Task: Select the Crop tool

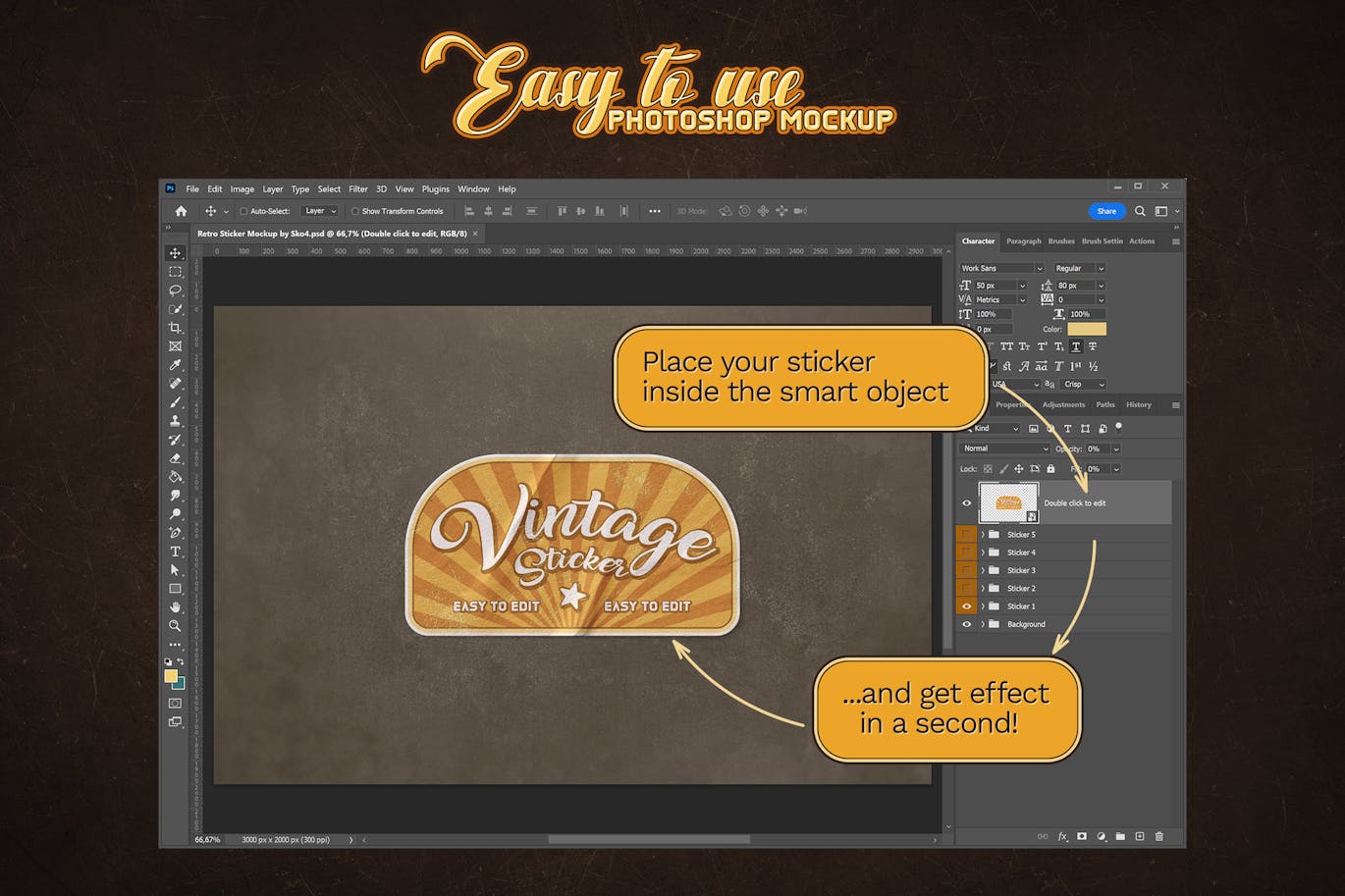Action: [x=175, y=328]
